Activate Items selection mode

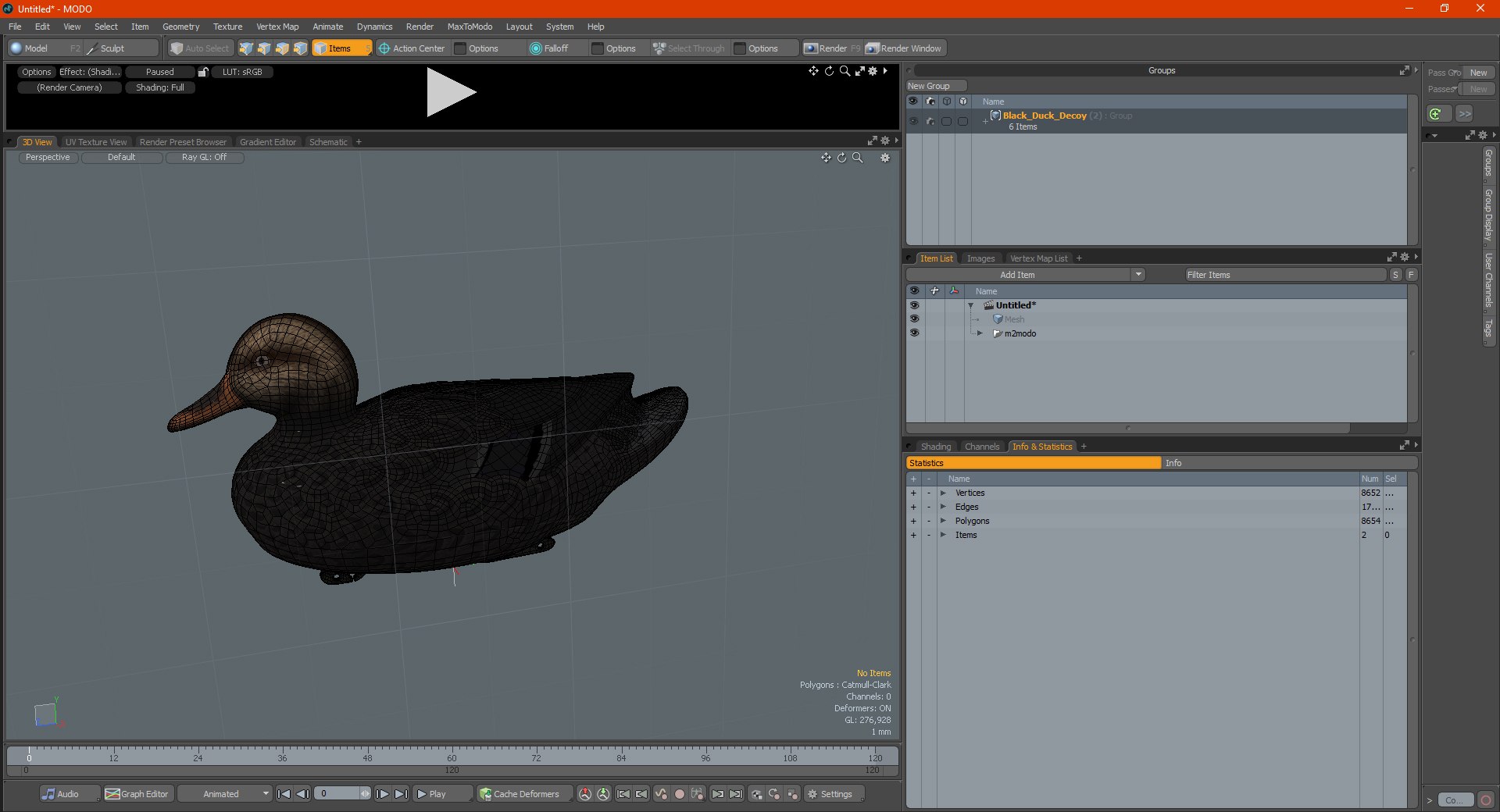pyautogui.click(x=341, y=48)
